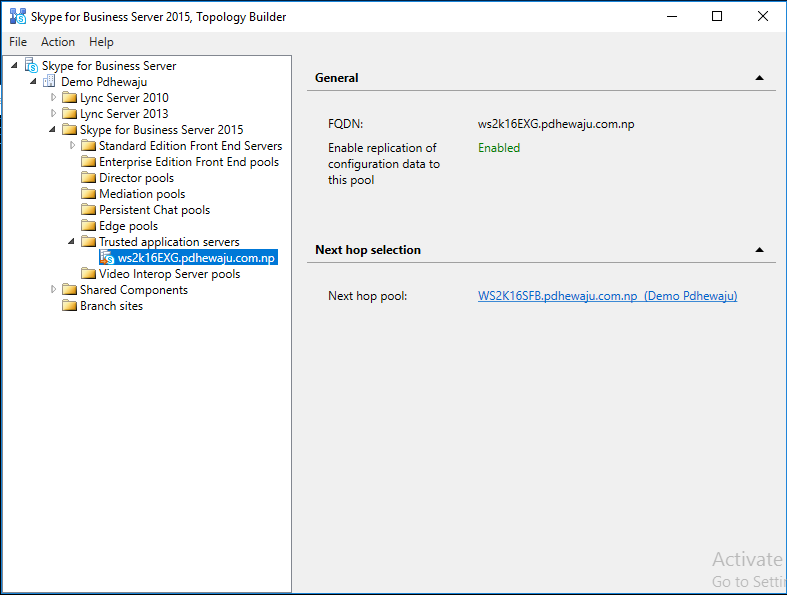Collapse the Skype for Business Server root node
Image resolution: width=787 pixels, height=595 pixels.
(14, 65)
